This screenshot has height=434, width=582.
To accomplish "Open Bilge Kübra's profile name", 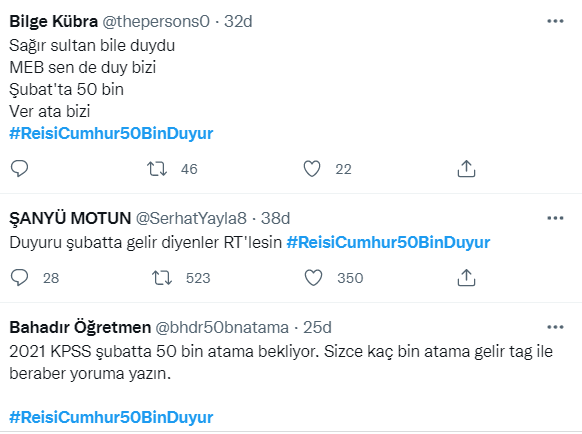I will pyautogui.click(x=53, y=22).
